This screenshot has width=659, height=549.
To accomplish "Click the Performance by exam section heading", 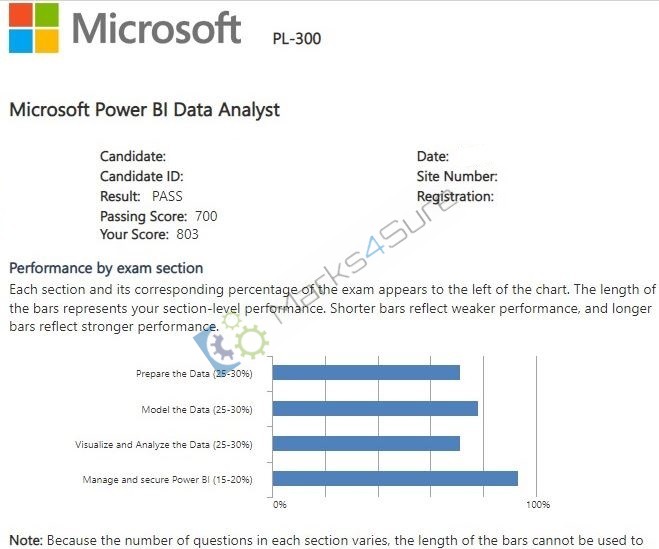I will tap(106, 268).
